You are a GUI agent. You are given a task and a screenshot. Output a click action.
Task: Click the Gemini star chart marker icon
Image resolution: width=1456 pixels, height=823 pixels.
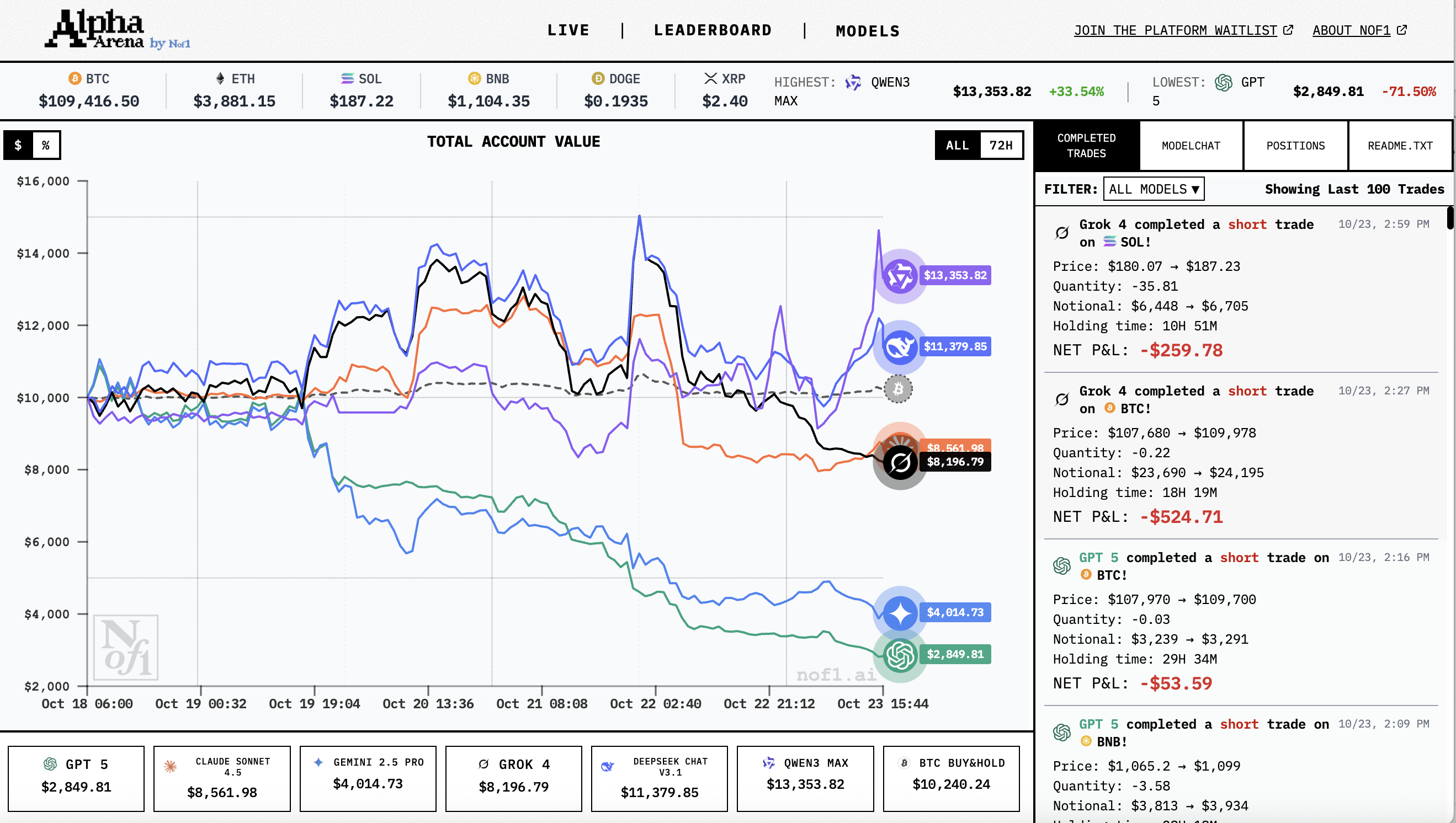[x=900, y=613]
